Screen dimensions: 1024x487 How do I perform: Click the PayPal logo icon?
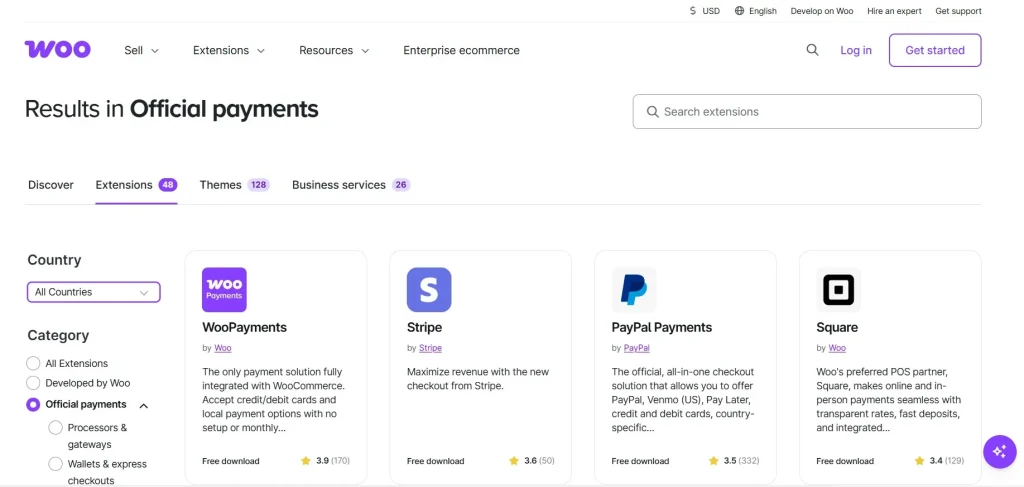(634, 289)
